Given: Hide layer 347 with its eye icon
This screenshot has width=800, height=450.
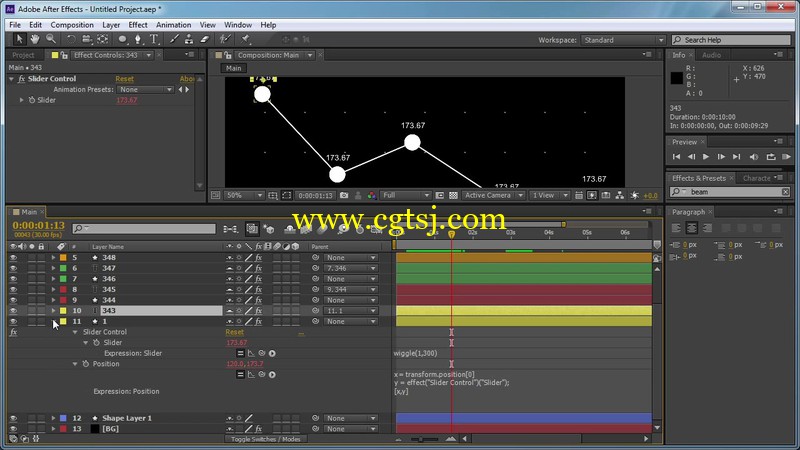Looking at the screenshot, I should pos(13,268).
